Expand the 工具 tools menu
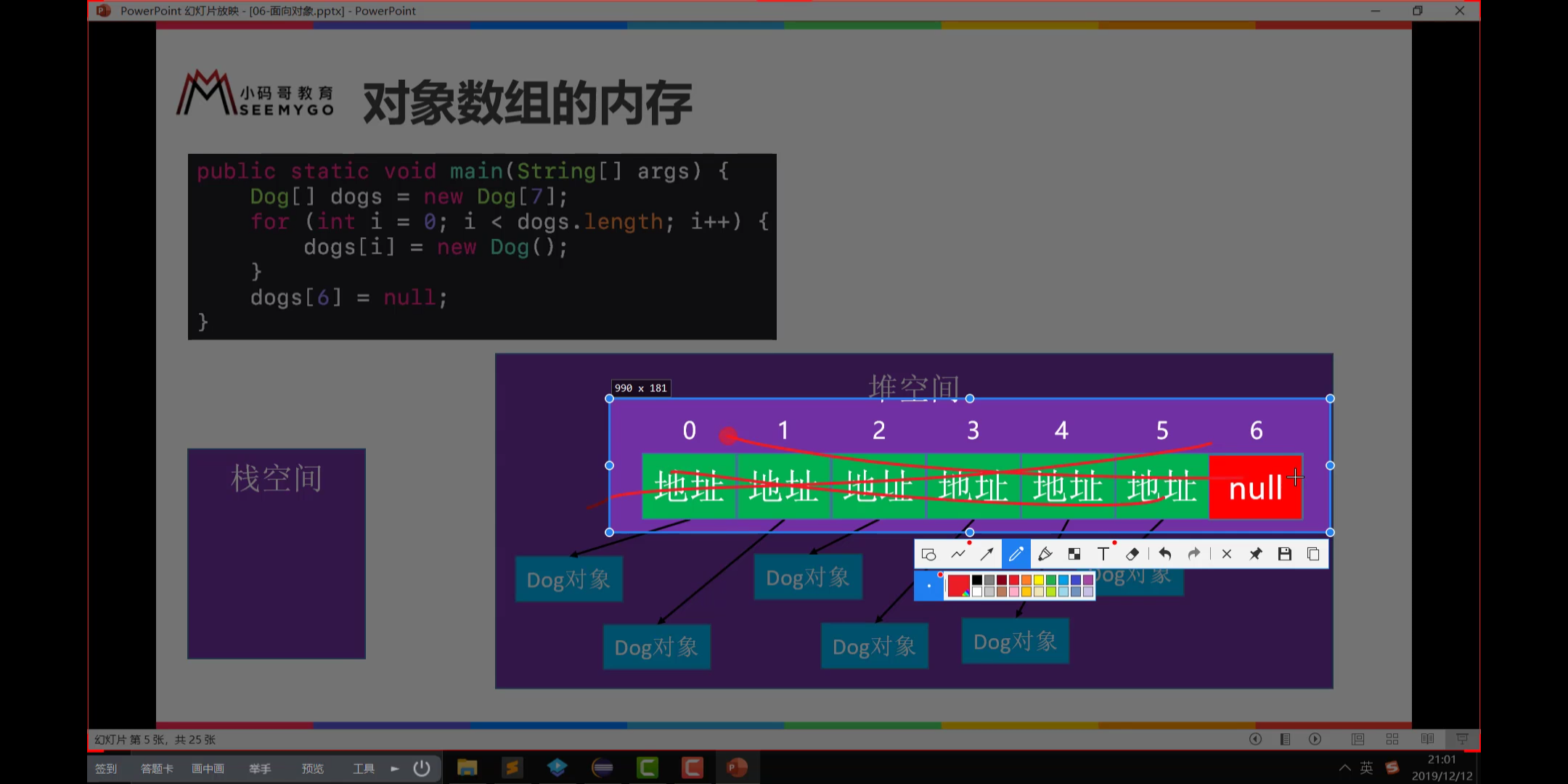 (x=364, y=768)
